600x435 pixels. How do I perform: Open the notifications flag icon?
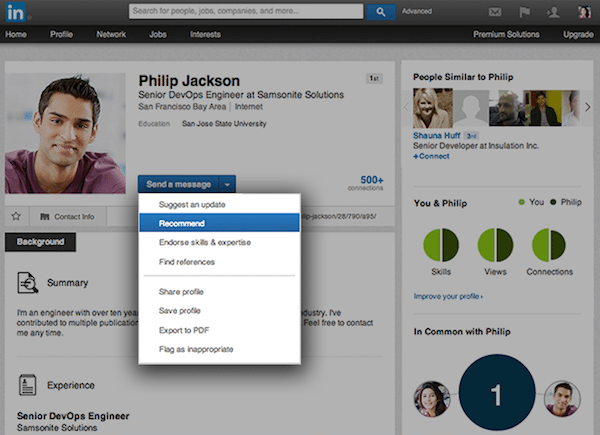click(x=524, y=12)
